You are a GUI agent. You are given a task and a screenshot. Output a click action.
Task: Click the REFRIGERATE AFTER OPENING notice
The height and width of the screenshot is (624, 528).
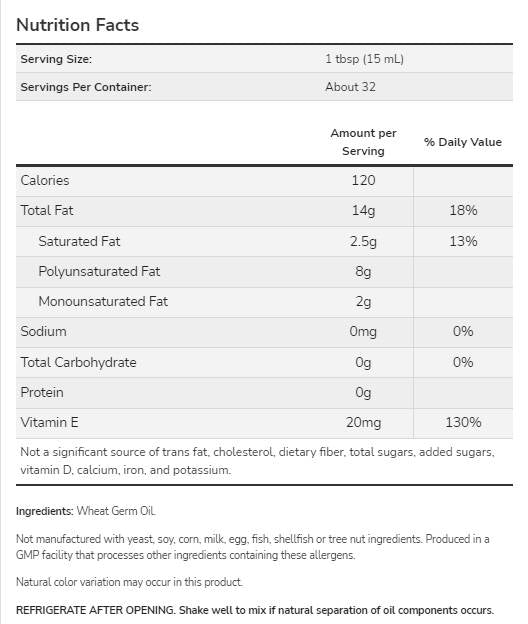(255, 610)
